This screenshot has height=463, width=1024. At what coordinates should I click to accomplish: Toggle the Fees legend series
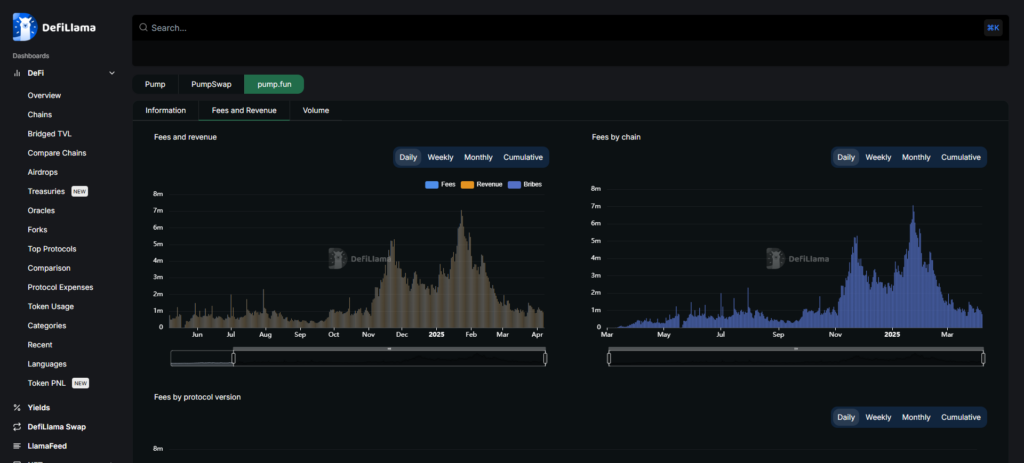(440, 185)
